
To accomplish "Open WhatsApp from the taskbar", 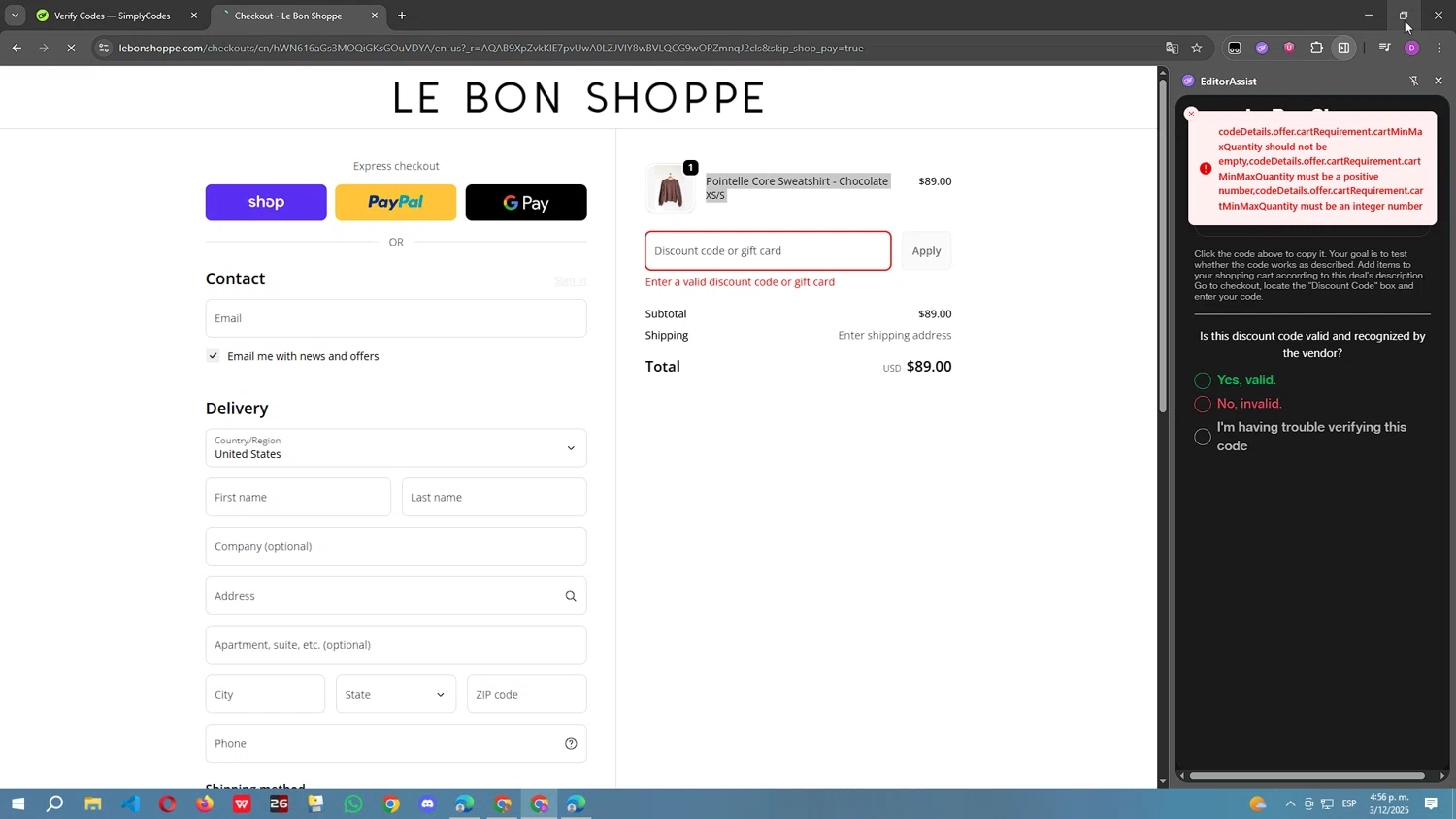I will click(x=353, y=803).
